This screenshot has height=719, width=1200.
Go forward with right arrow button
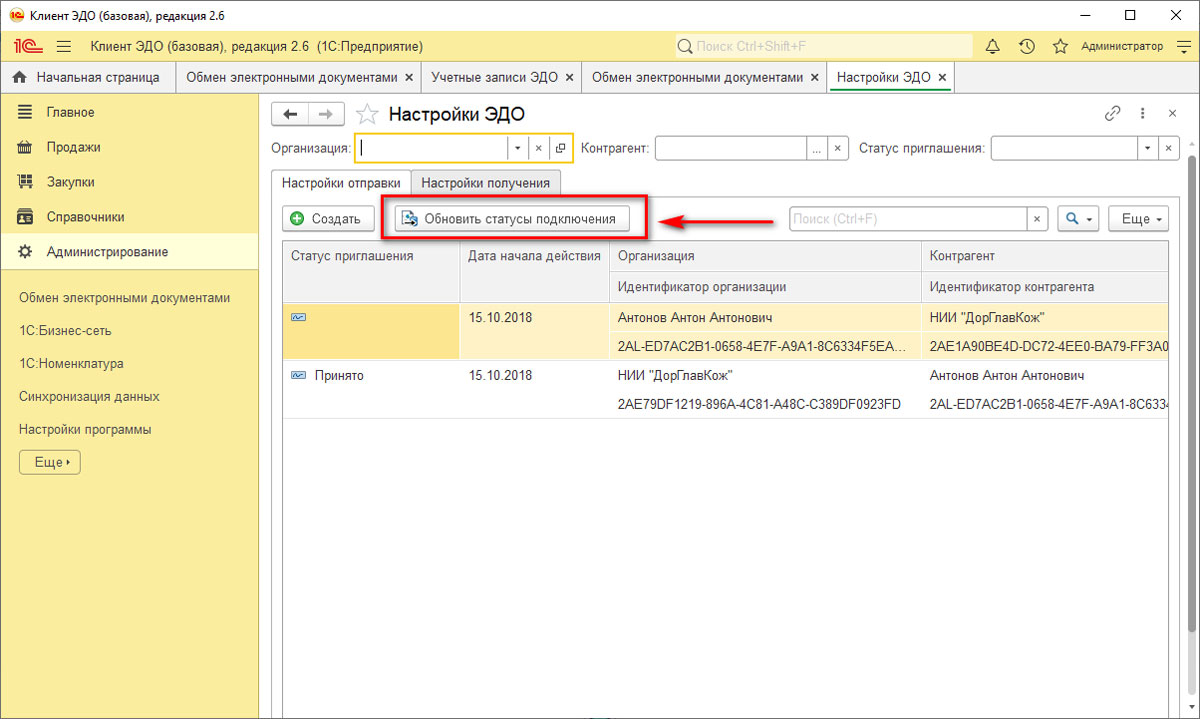point(326,114)
